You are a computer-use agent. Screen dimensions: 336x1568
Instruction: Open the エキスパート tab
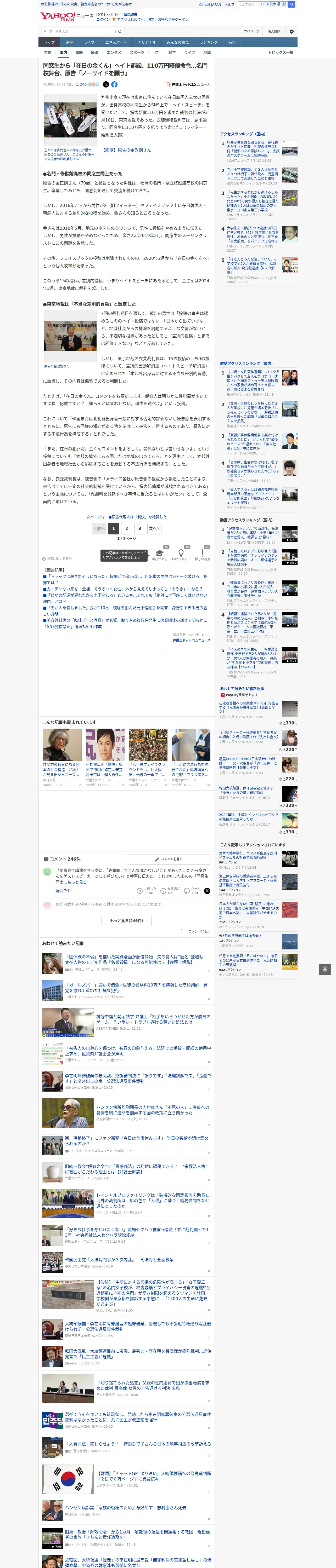[x=116, y=43]
